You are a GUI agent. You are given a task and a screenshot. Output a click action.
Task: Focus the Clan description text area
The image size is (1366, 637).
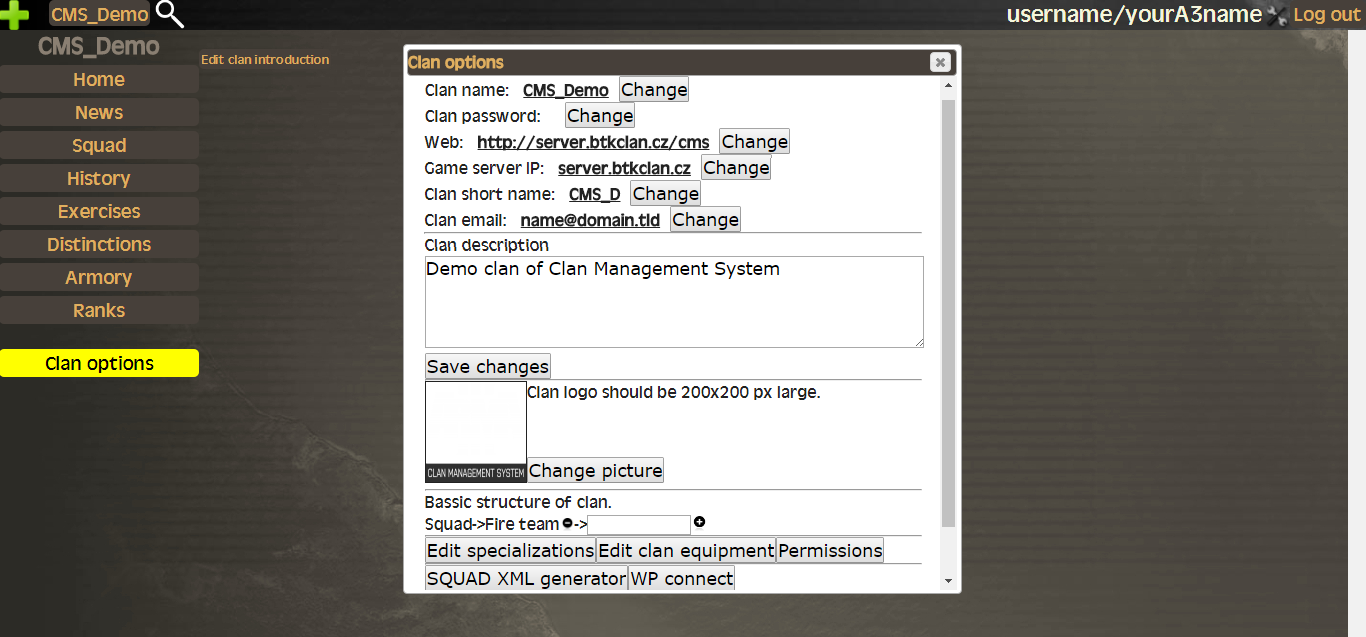coord(673,302)
